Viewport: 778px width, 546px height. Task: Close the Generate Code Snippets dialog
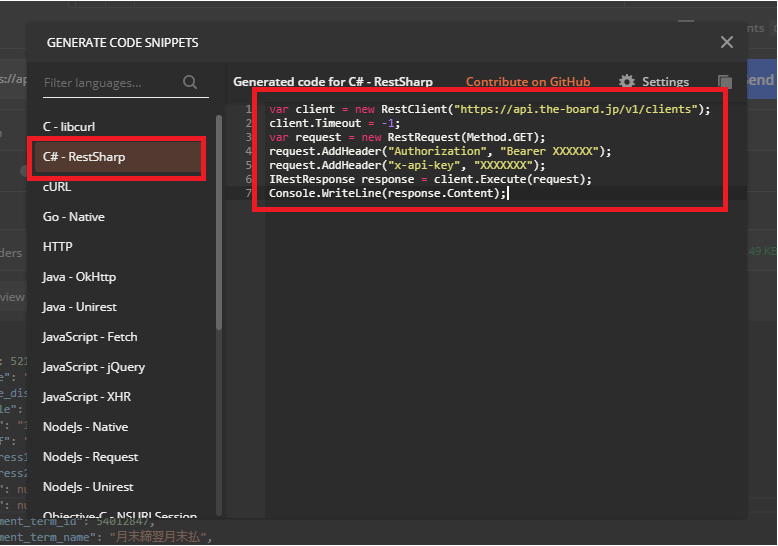727,42
